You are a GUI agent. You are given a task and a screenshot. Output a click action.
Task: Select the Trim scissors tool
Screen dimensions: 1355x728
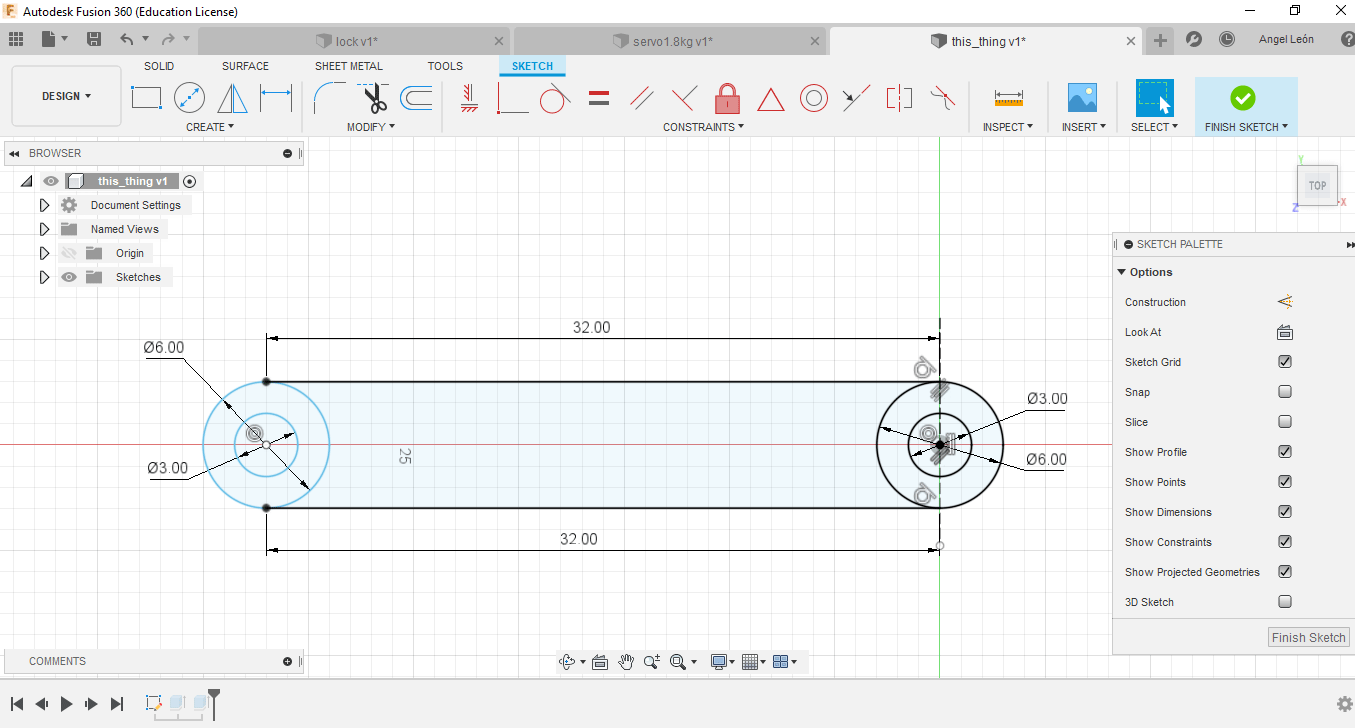374,98
